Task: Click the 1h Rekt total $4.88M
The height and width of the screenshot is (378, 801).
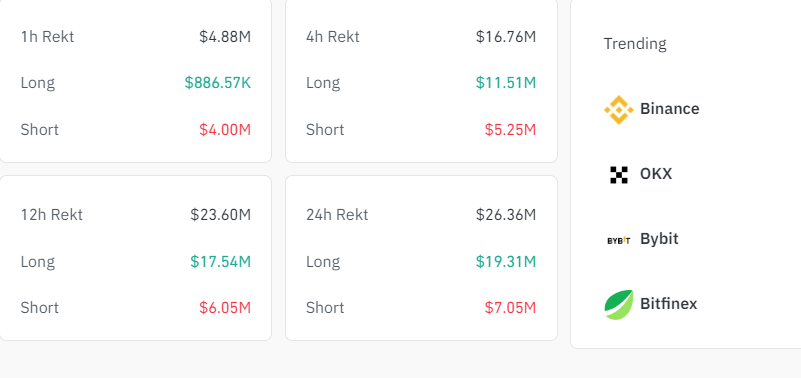Action: click(x=225, y=37)
